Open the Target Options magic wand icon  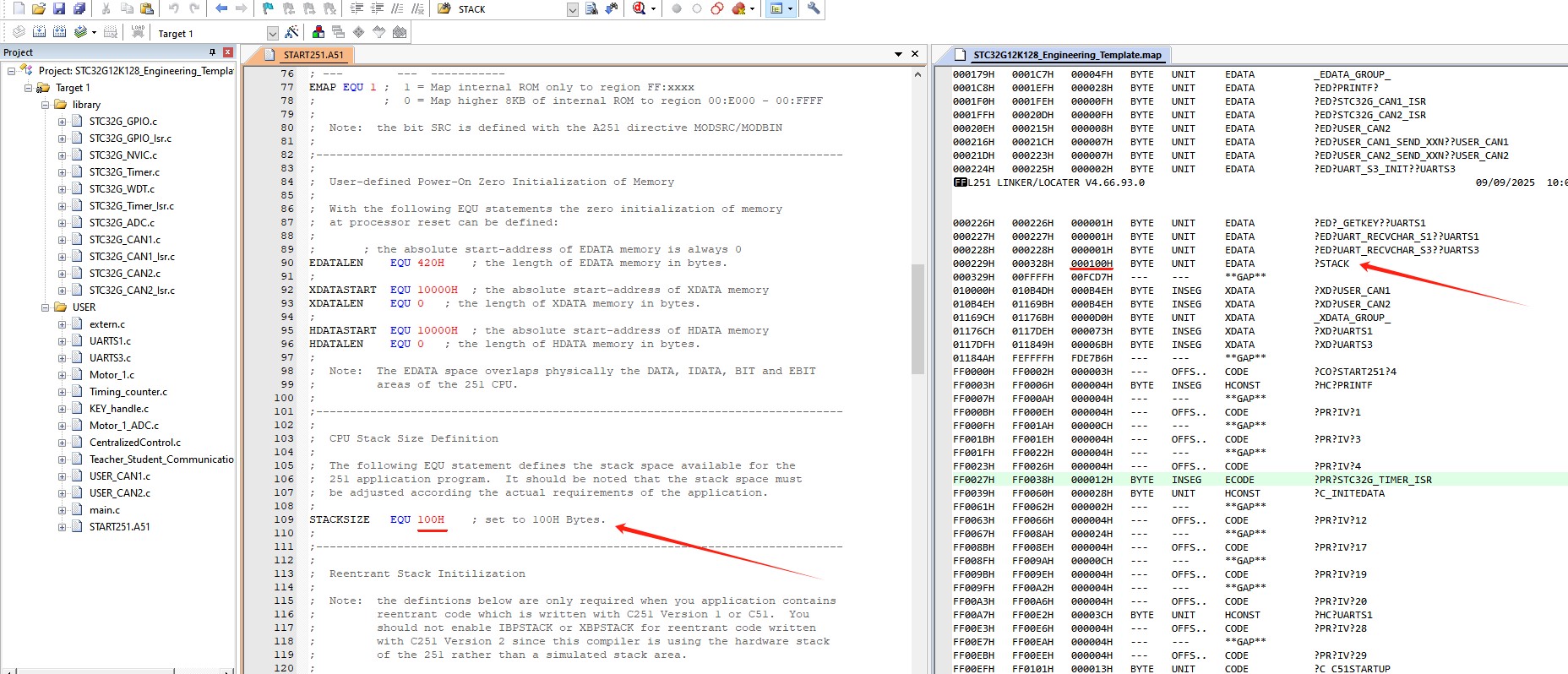click(291, 32)
